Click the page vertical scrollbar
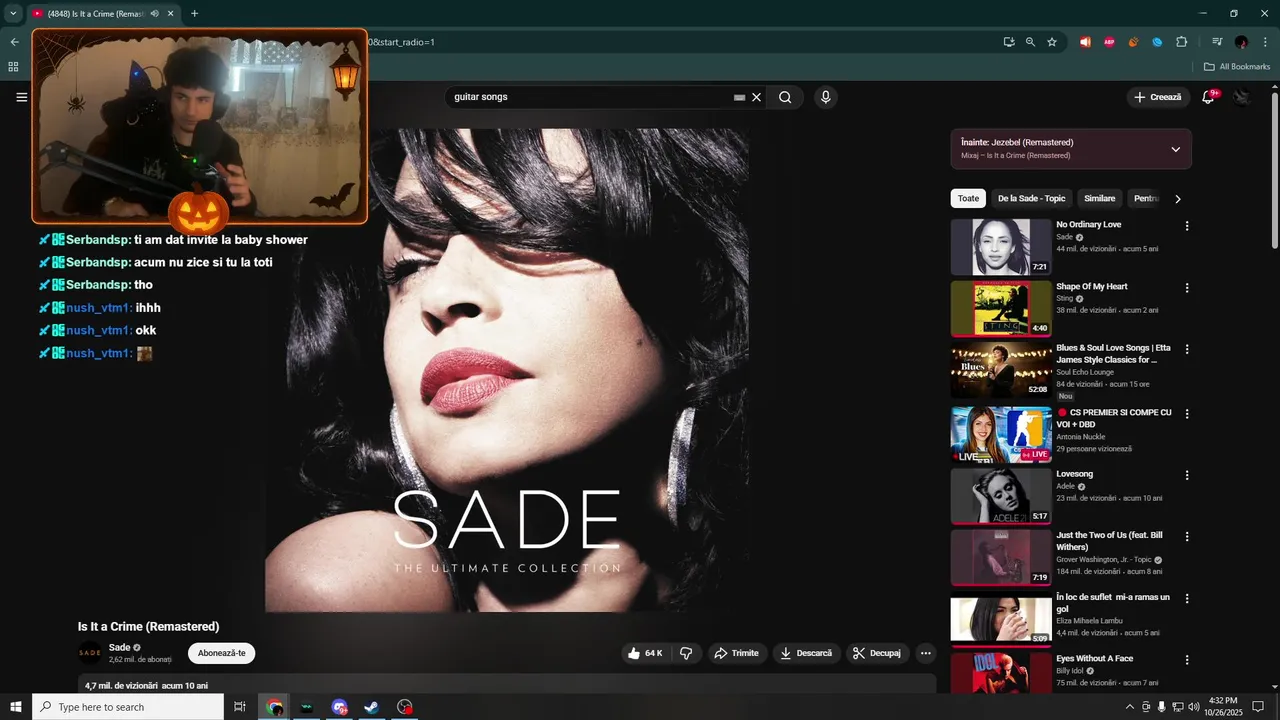This screenshot has height=720, width=1280. click(x=1274, y=171)
